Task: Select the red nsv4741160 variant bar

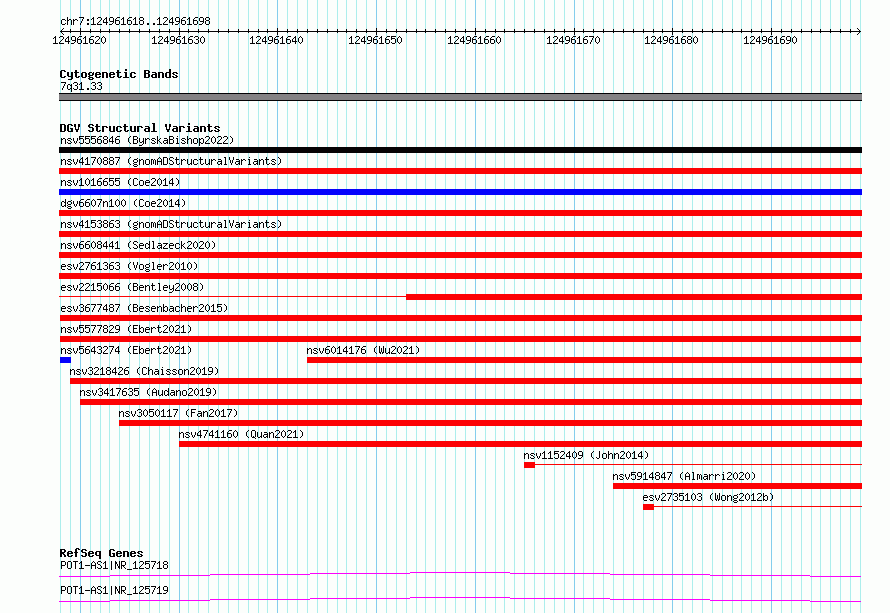Action: coord(520,444)
